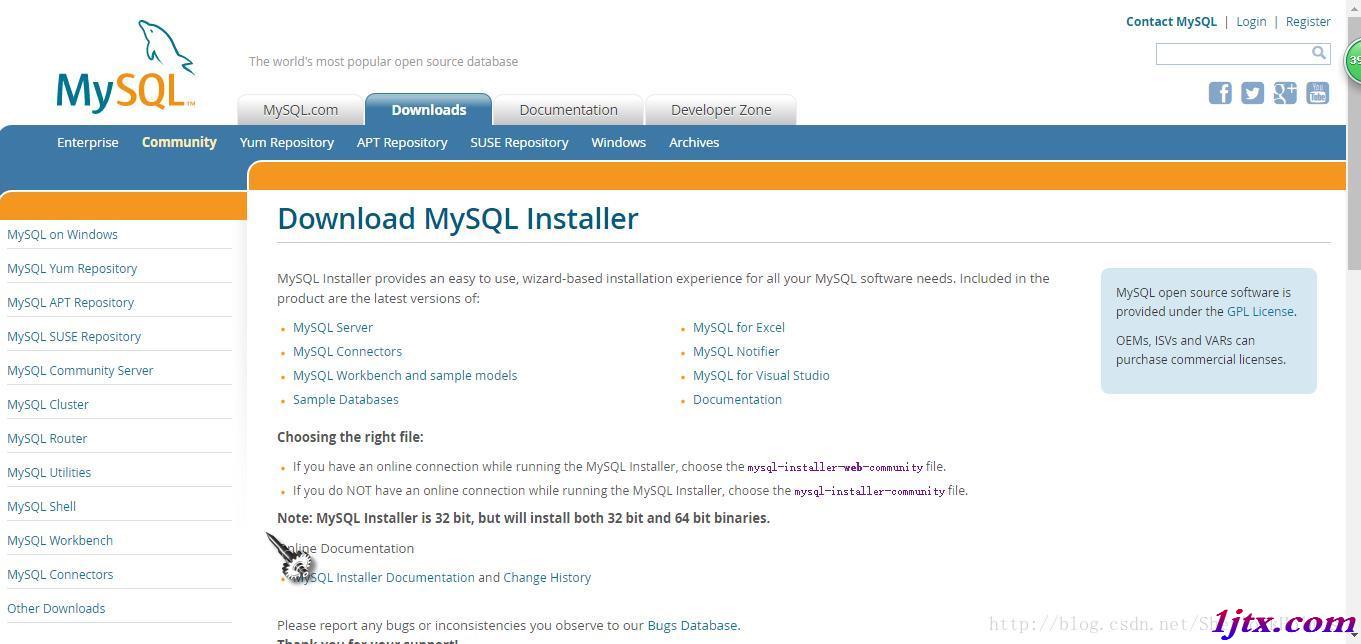Image resolution: width=1361 pixels, height=644 pixels.
Task: Follow the Documentation link in product list
Action: tap(737, 399)
